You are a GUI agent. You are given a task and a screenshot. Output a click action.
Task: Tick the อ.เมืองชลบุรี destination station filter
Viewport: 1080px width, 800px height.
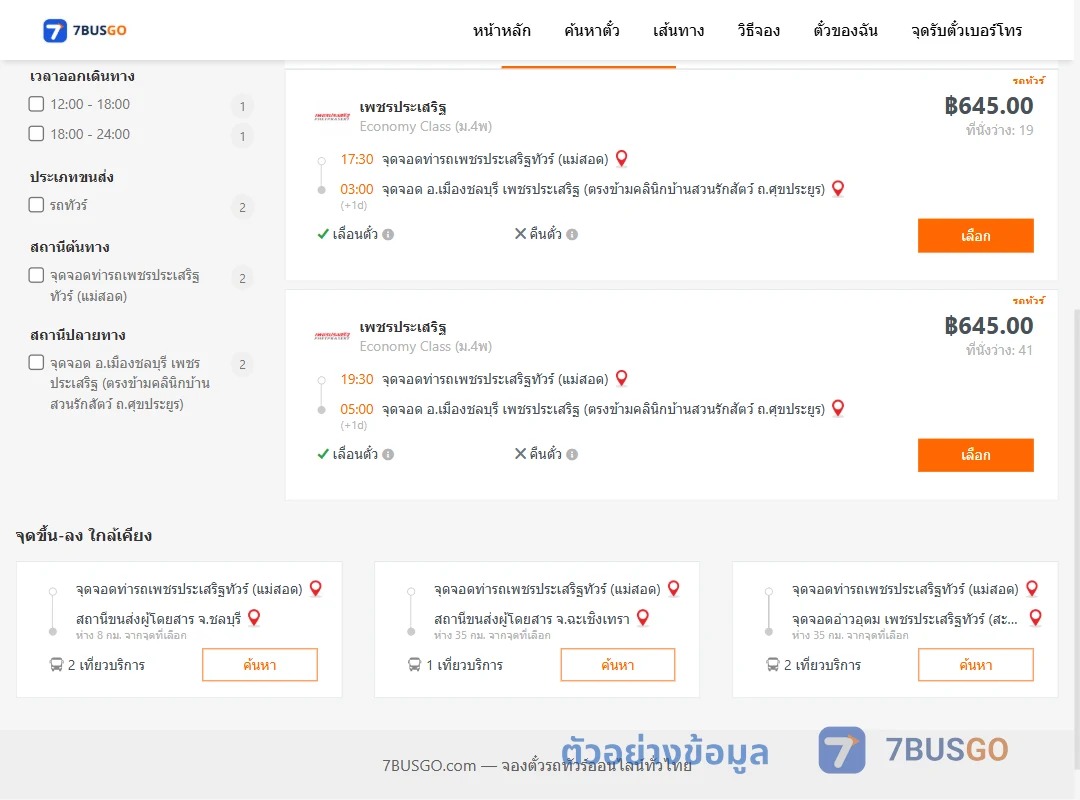36,362
